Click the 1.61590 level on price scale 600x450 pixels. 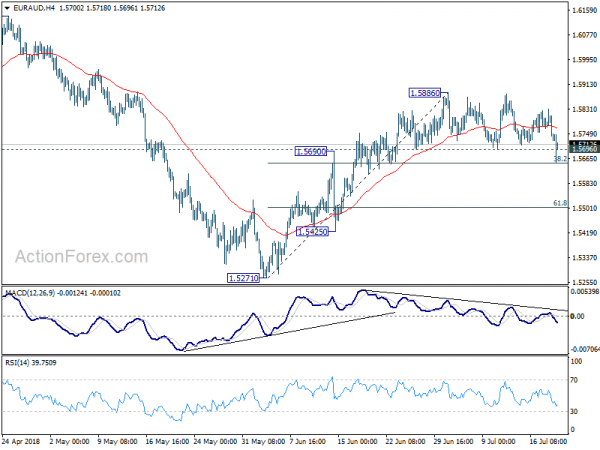point(584,10)
